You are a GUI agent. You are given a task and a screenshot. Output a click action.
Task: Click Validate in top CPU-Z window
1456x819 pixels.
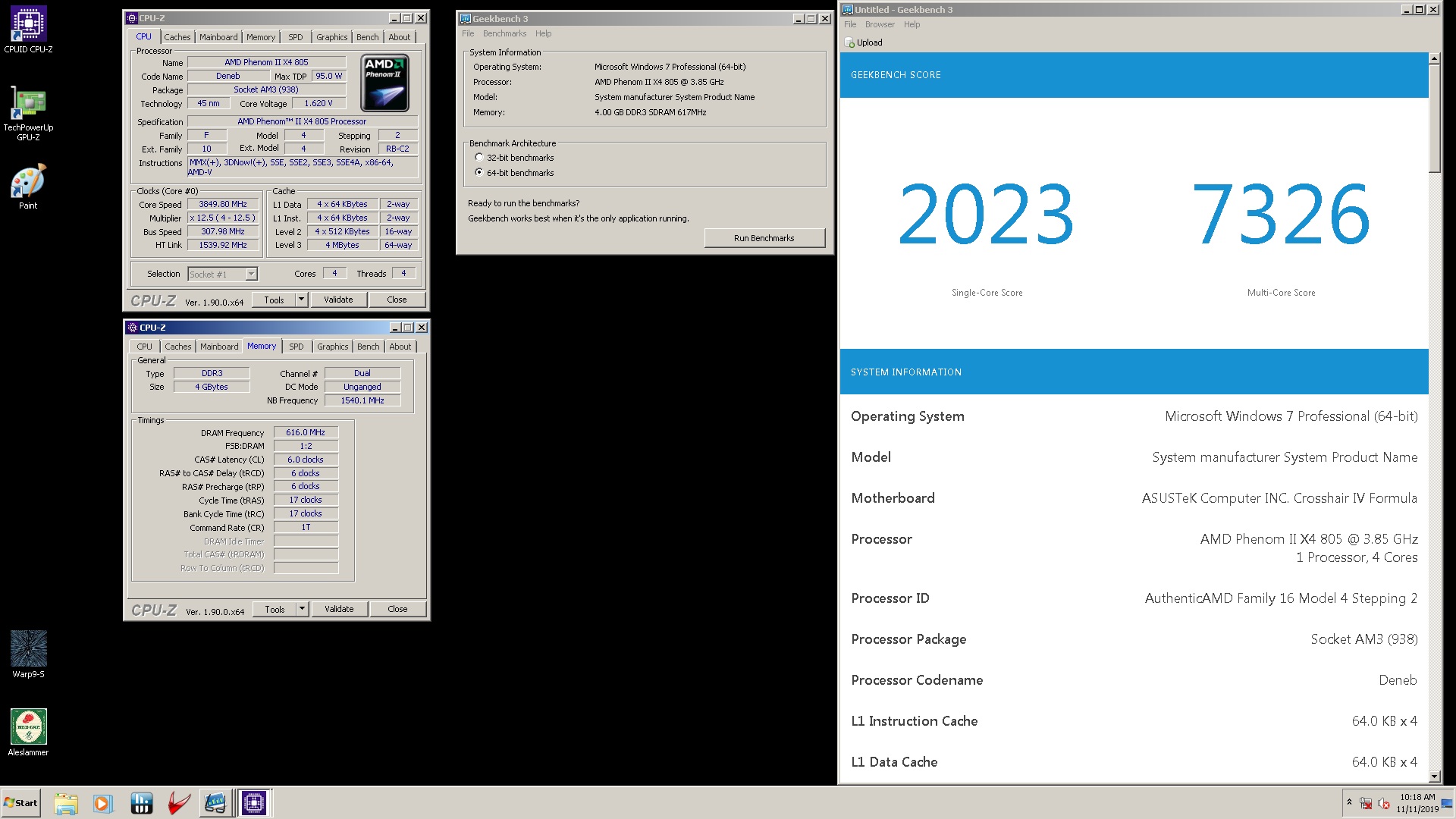pyautogui.click(x=338, y=300)
